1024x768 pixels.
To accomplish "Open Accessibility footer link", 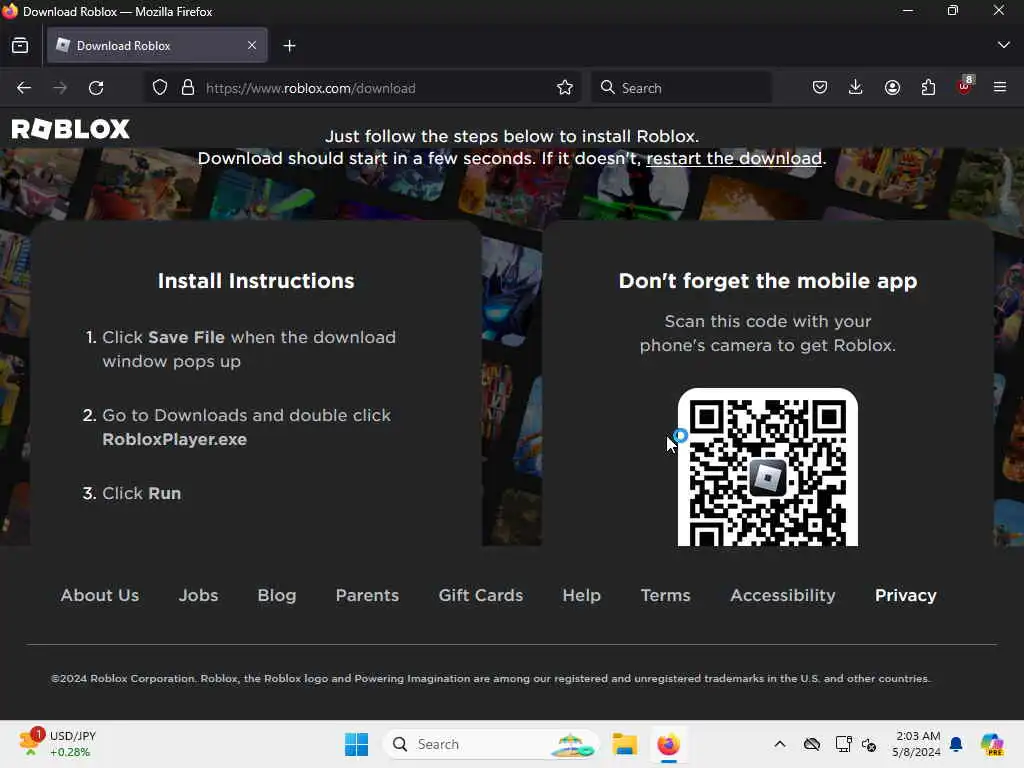I will click(x=782, y=596).
